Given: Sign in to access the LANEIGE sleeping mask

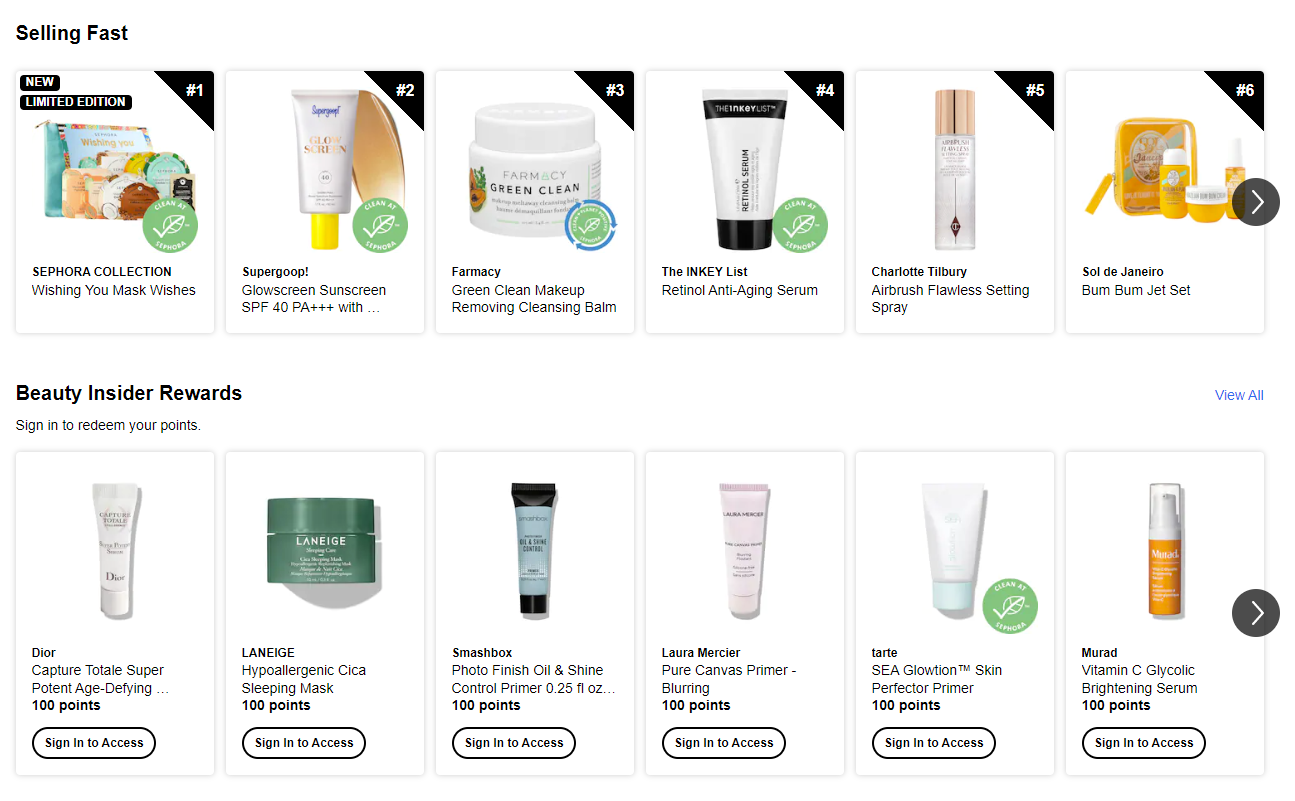Looking at the screenshot, I should [x=304, y=743].
